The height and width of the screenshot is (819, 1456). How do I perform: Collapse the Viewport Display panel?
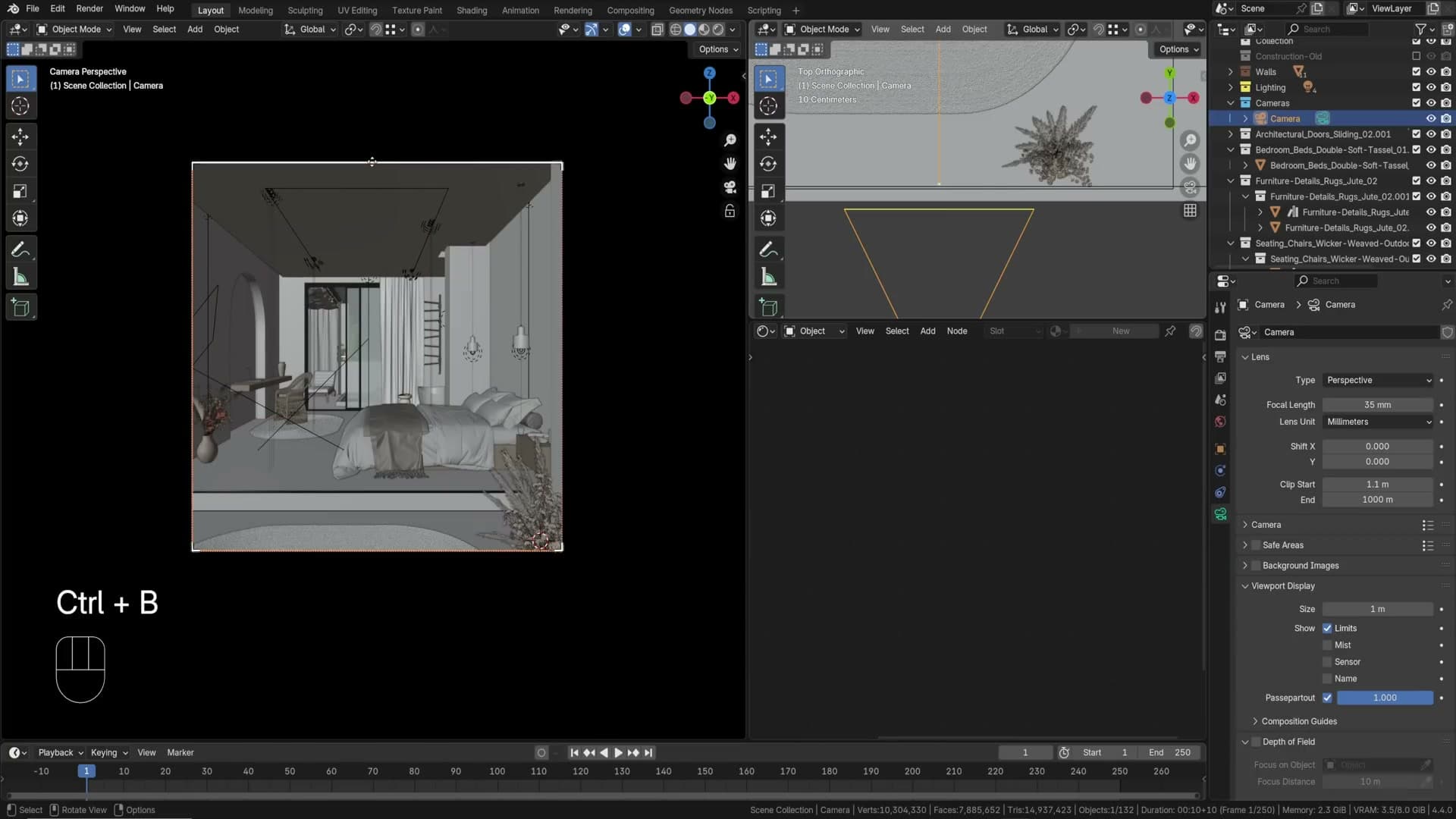pyautogui.click(x=1245, y=586)
